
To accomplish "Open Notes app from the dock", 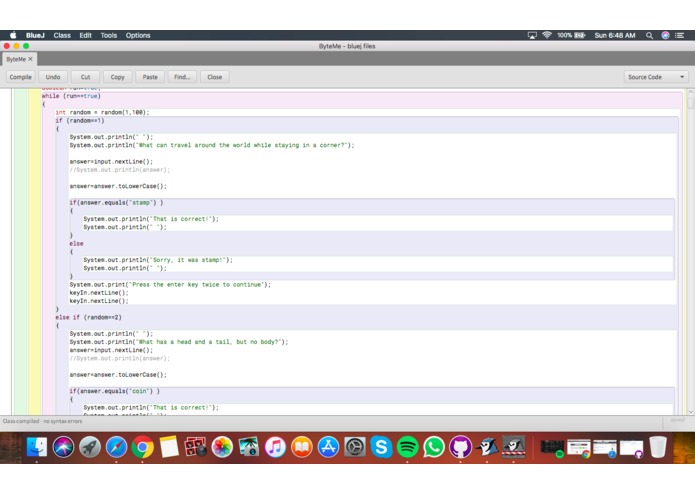I will click(x=169, y=447).
